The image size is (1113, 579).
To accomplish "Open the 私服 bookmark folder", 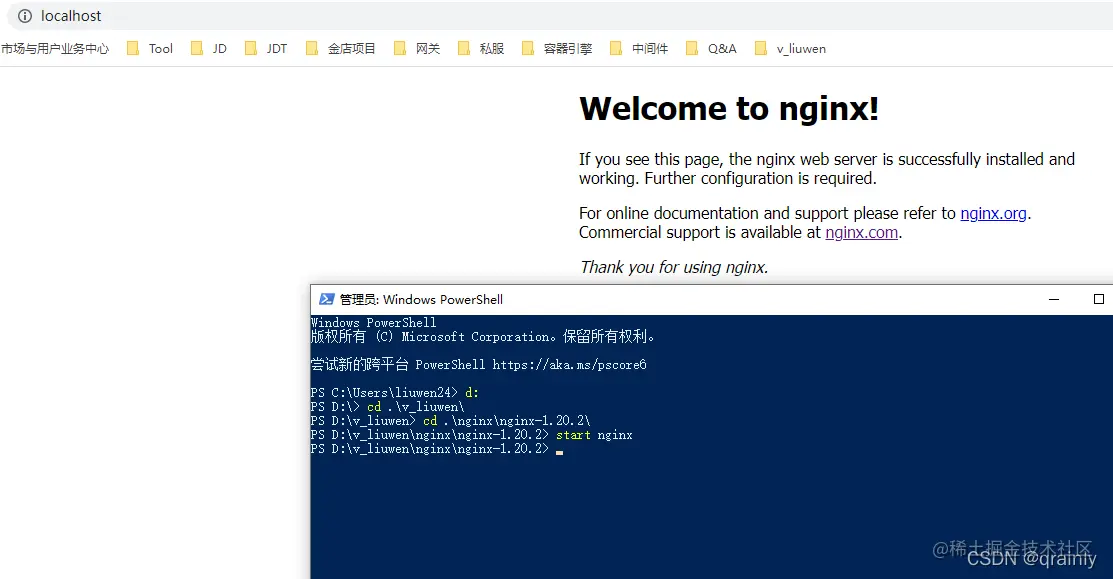I will tap(481, 48).
